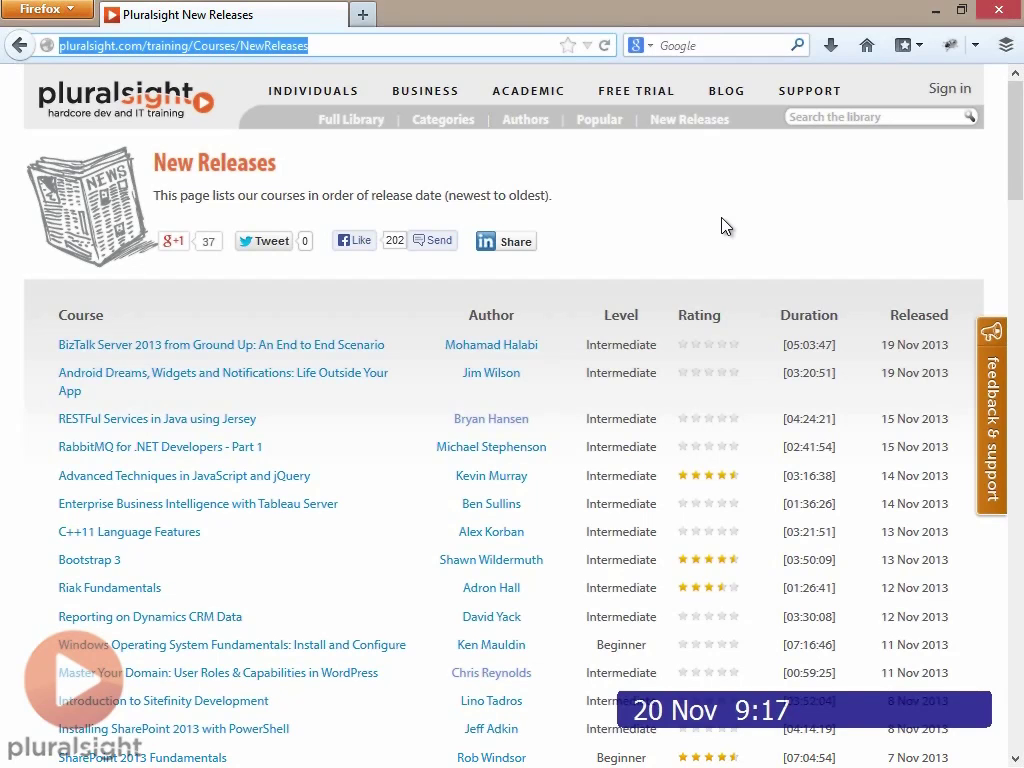Expand the URL history dropdown arrow
1024x768 pixels.
click(x=587, y=45)
